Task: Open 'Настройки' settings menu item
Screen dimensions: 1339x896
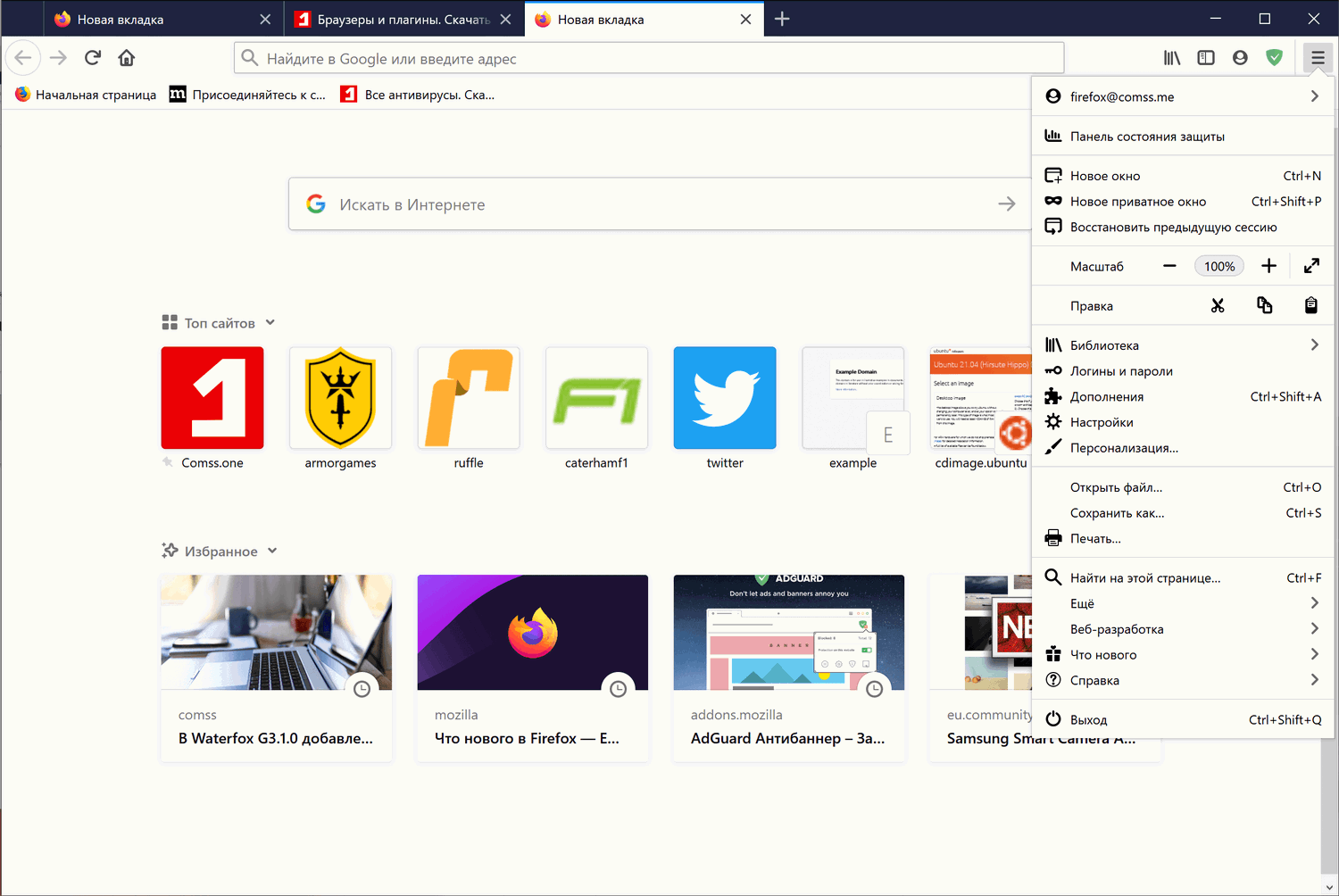Action: [1183, 422]
